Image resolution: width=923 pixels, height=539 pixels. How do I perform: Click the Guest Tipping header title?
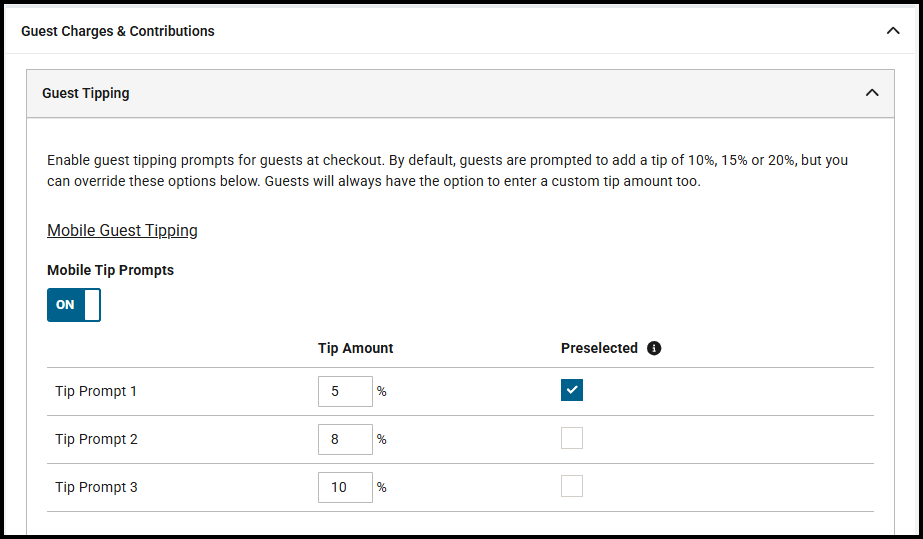[x=86, y=93]
